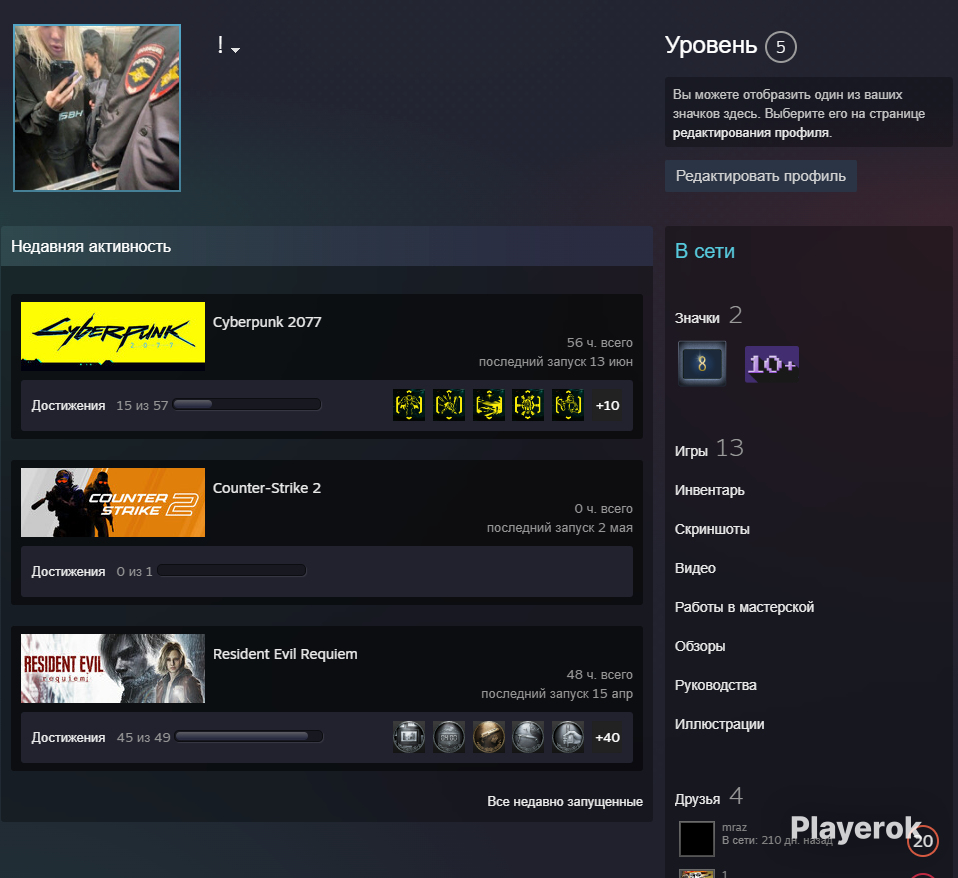
Task: Open the first Cyberpunk 2077 achievement icon
Action: (409, 405)
